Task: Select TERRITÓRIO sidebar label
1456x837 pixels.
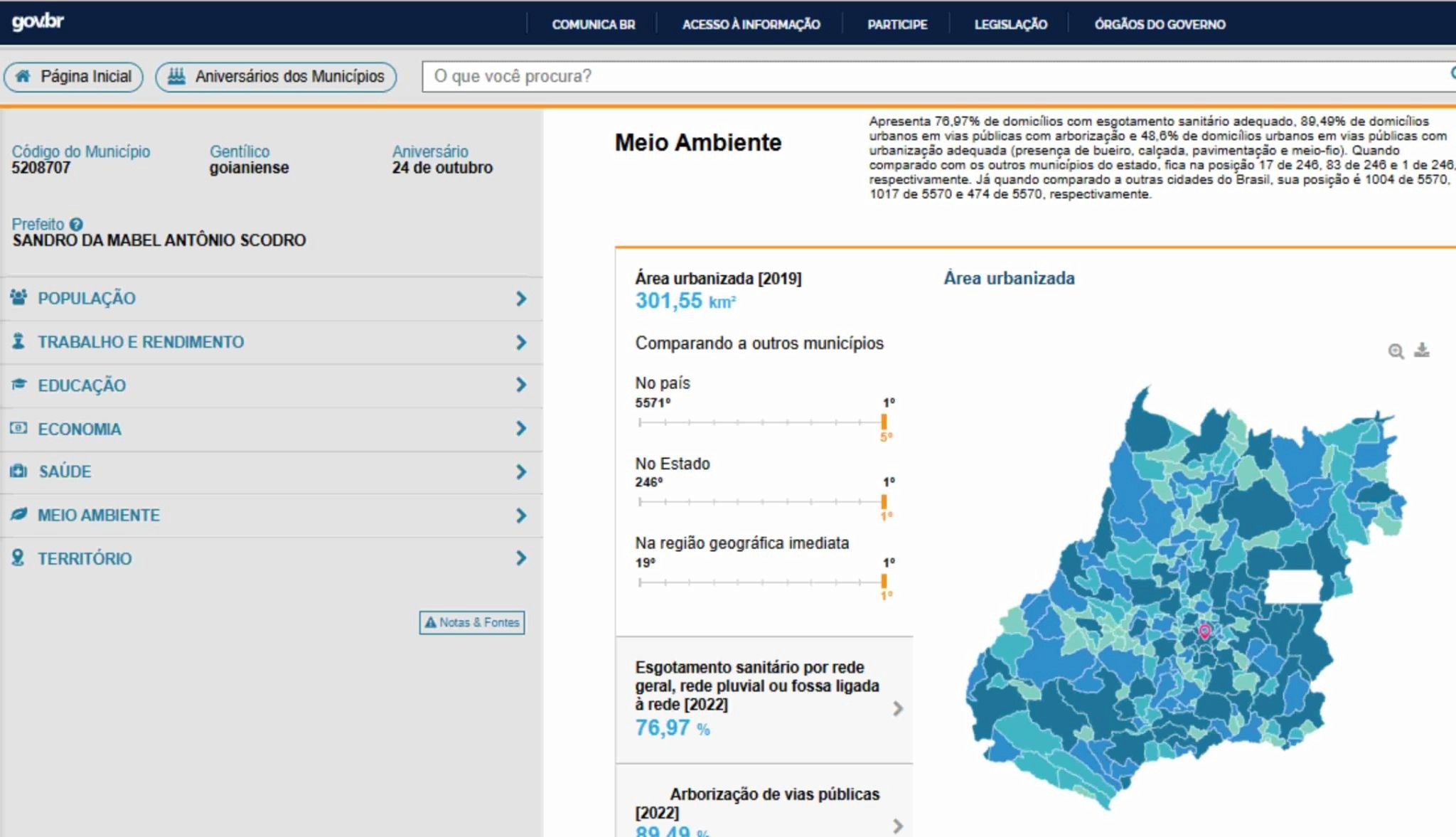Action: (x=85, y=558)
